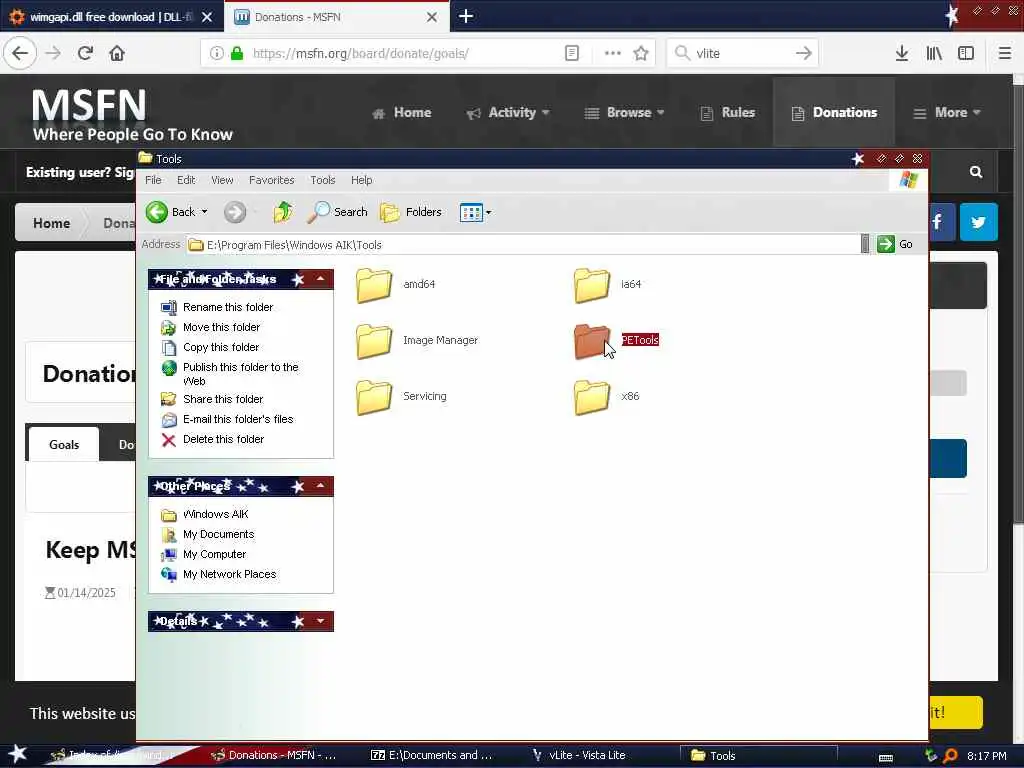Open My Documents in Other Places
1024x768 pixels.
coord(218,534)
